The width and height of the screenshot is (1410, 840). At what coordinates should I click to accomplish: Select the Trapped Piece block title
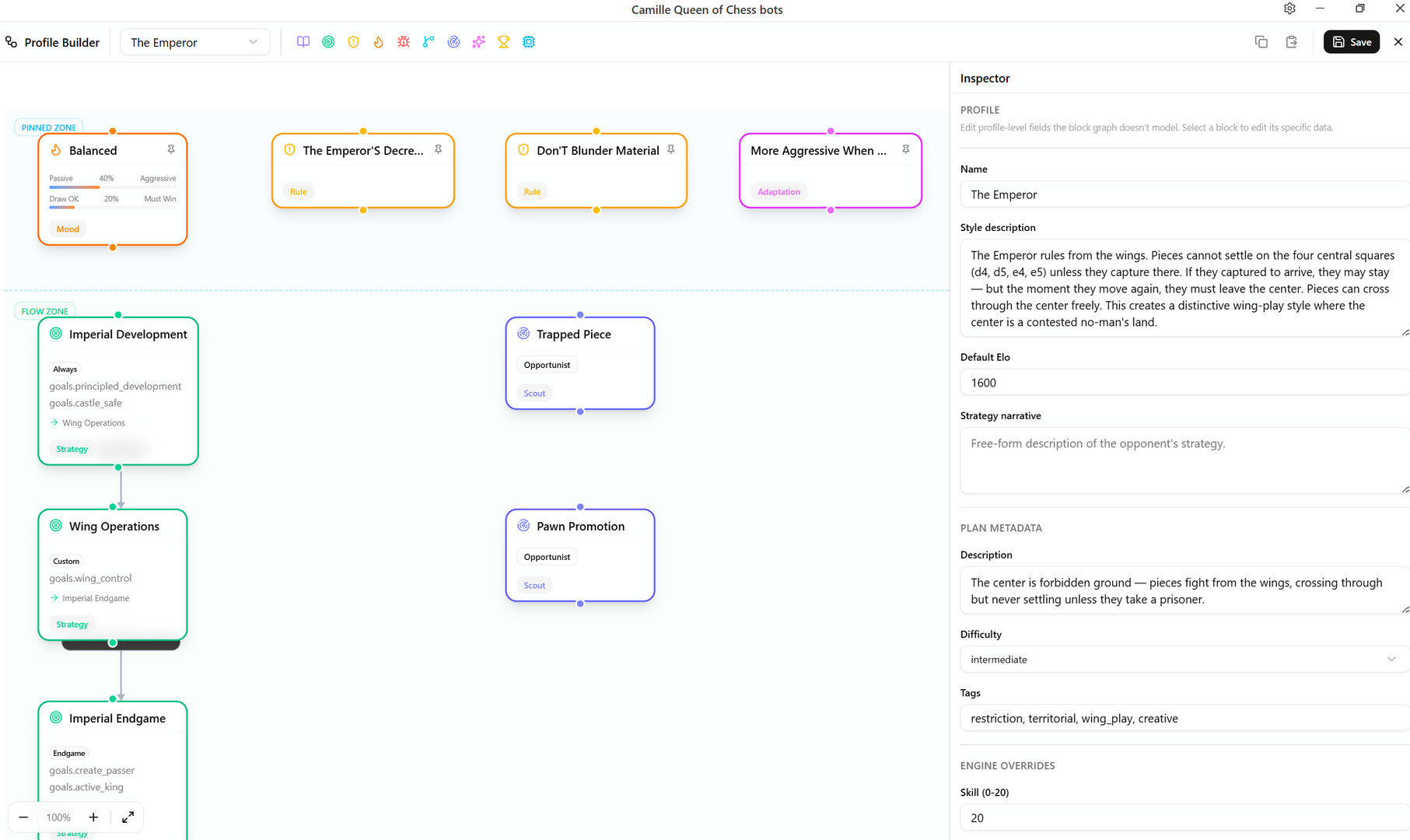pyautogui.click(x=574, y=334)
